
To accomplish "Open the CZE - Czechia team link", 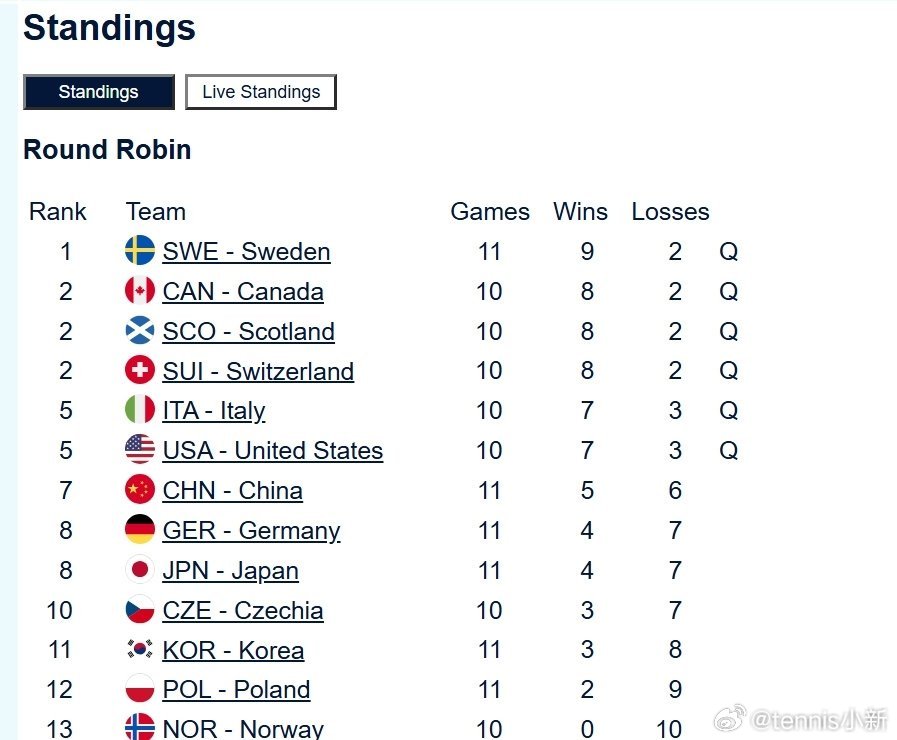I will (243, 611).
